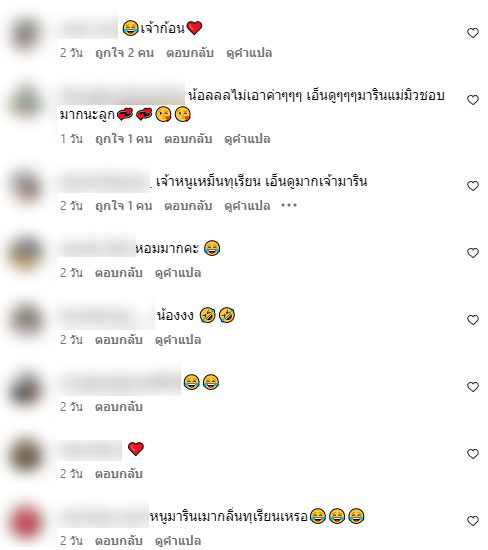The height and width of the screenshot is (550, 488).
Task: Like the single red heart comment
Action: coord(473,454)
